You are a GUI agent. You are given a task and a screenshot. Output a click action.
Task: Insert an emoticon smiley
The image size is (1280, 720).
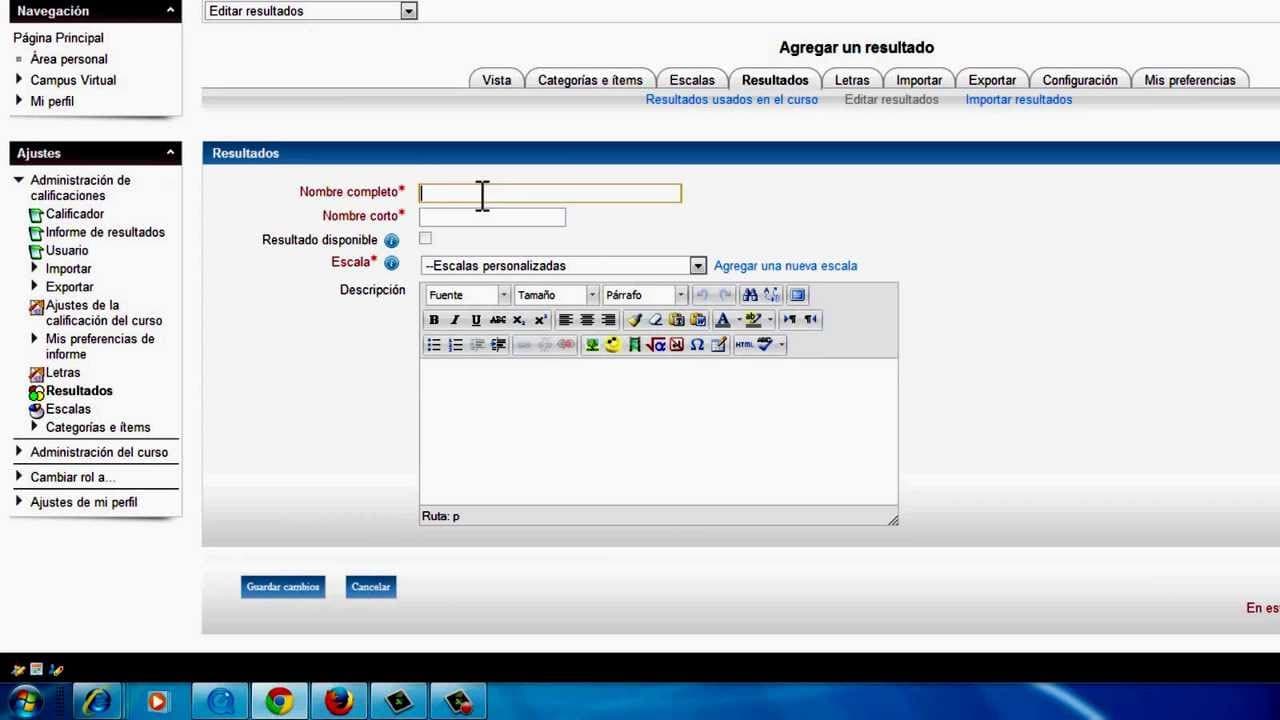click(613, 345)
